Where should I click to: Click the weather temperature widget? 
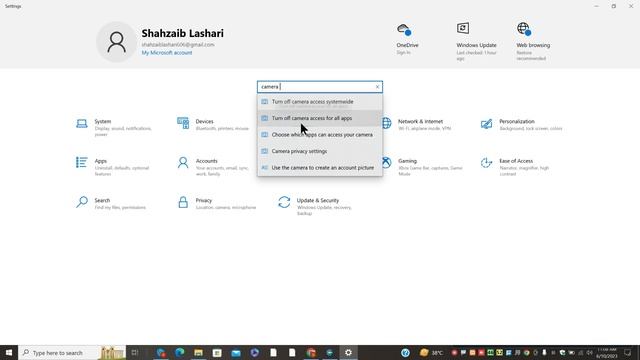click(432, 353)
